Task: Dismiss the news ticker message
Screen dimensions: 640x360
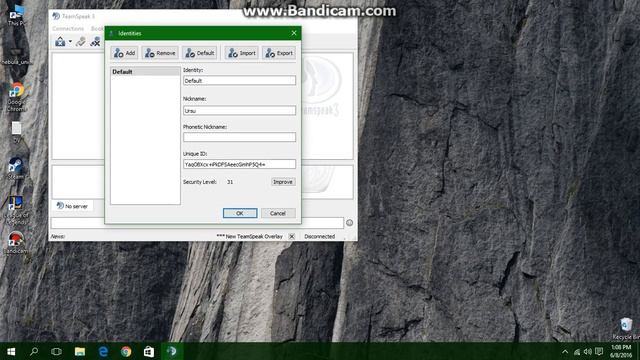Action: coord(292,236)
